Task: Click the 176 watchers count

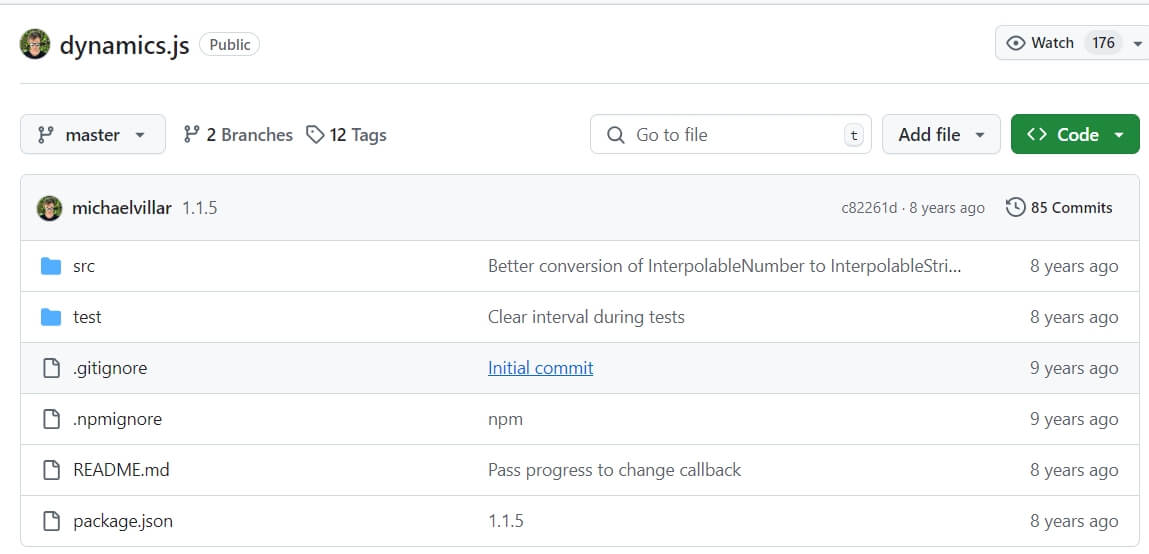Action: click(1103, 43)
